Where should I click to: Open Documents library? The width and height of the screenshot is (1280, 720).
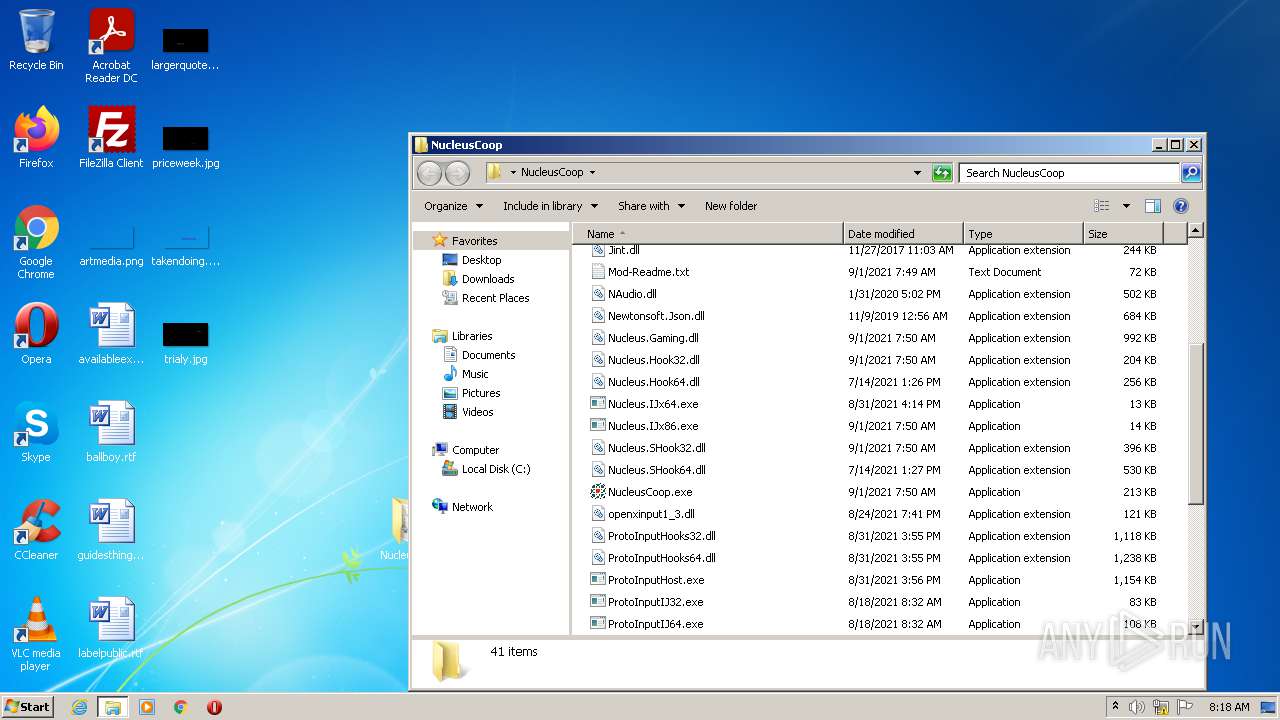(488, 355)
